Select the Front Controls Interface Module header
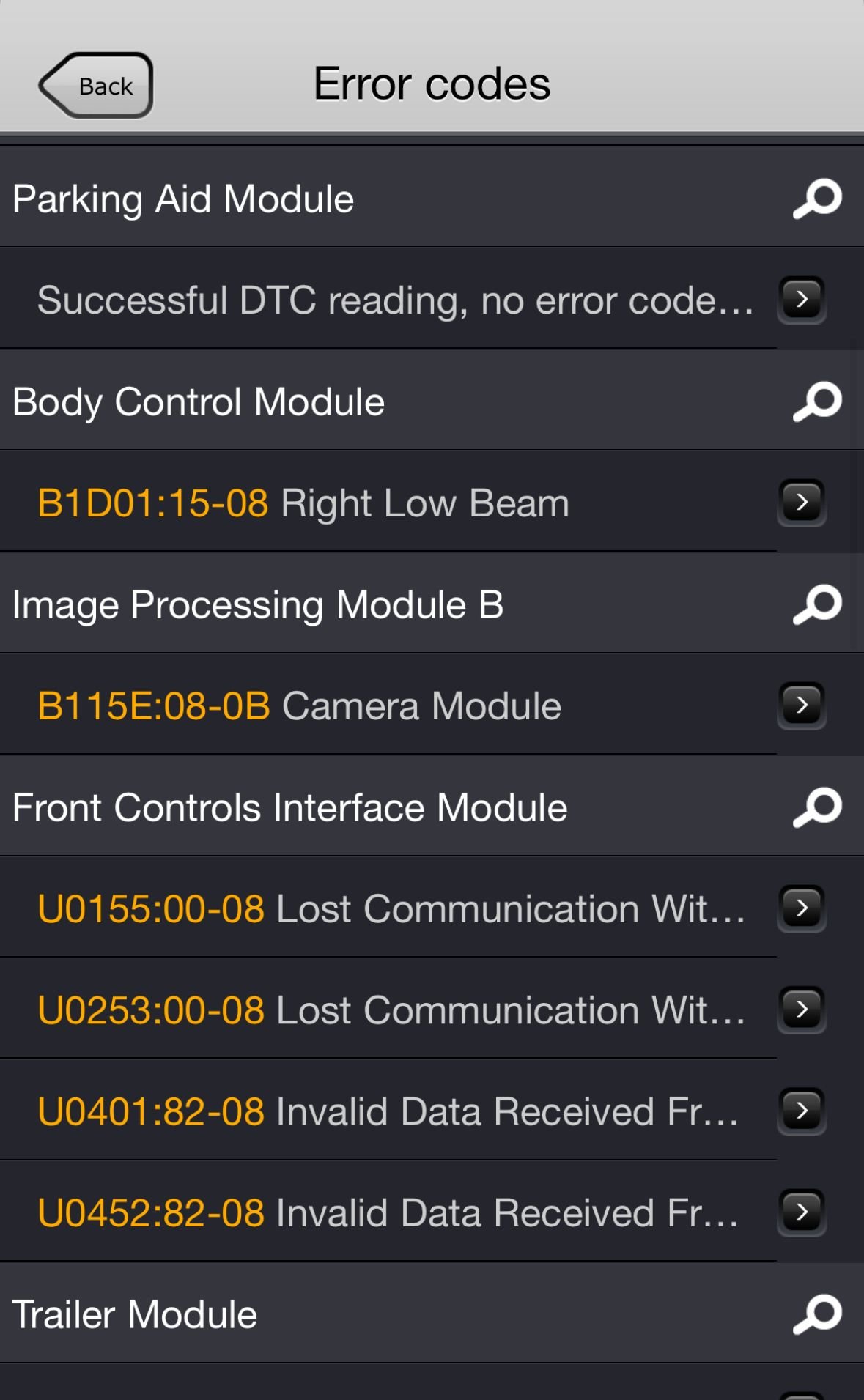 (289, 808)
